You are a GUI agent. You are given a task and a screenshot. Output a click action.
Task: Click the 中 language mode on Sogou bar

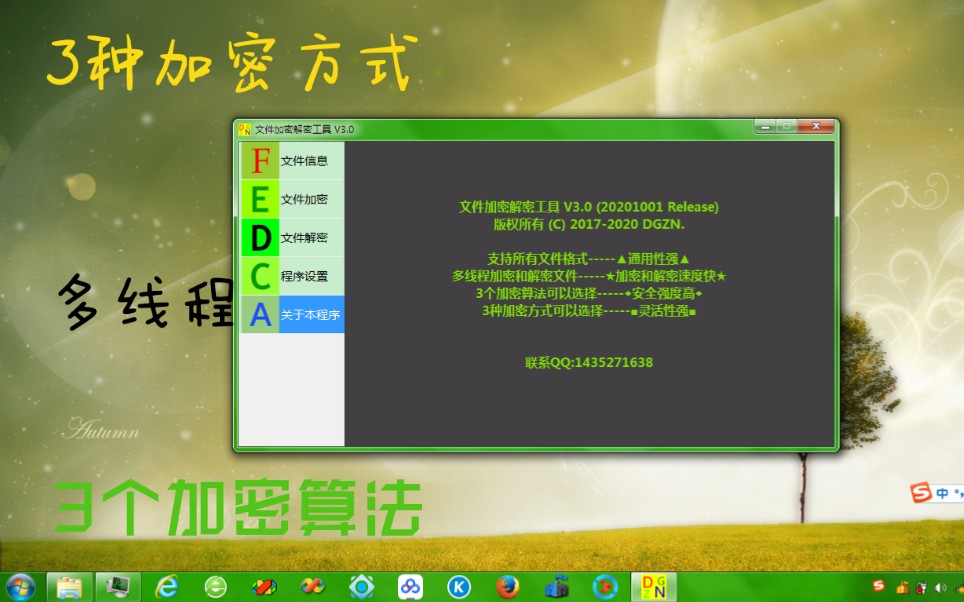941,493
